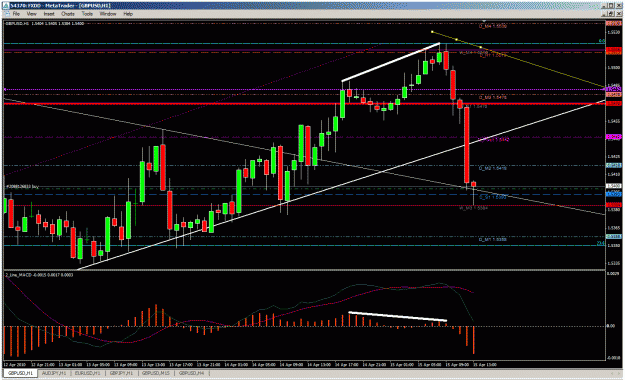The height and width of the screenshot is (380, 625).
Task: Select the buy order label on the chart
Action: [x=22, y=187]
